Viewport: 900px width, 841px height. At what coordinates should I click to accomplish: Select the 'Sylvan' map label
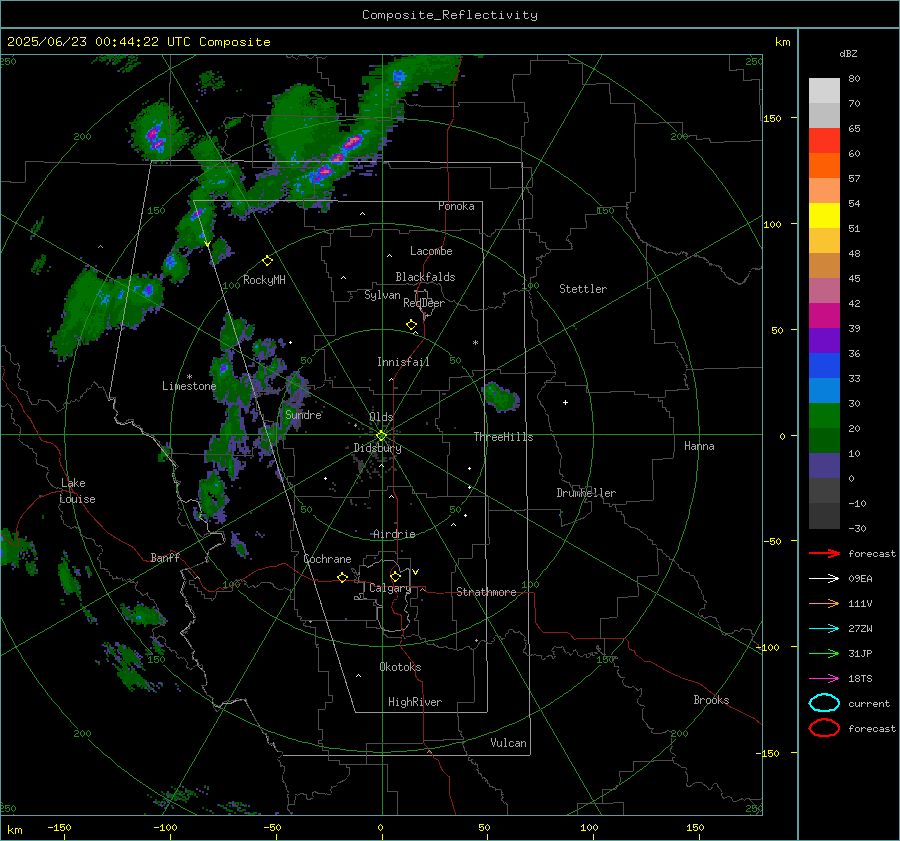click(382, 295)
